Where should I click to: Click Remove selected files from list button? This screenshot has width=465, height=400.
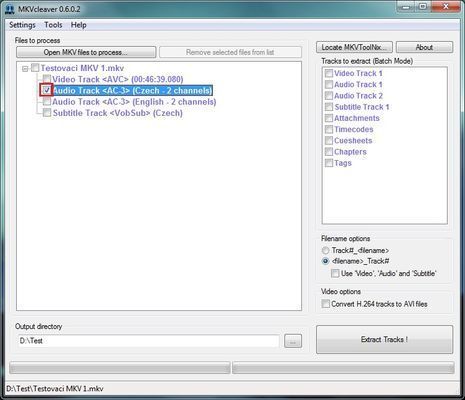230,52
